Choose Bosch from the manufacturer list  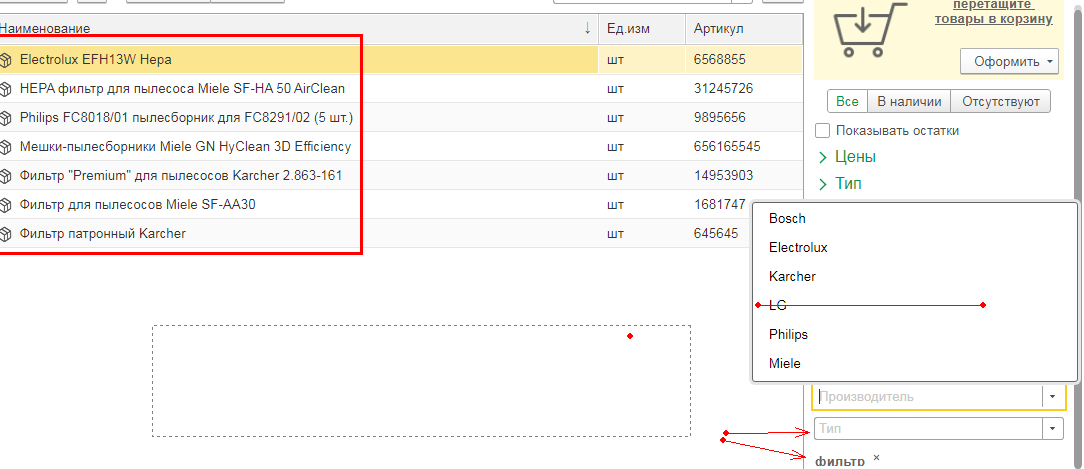click(787, 219)
